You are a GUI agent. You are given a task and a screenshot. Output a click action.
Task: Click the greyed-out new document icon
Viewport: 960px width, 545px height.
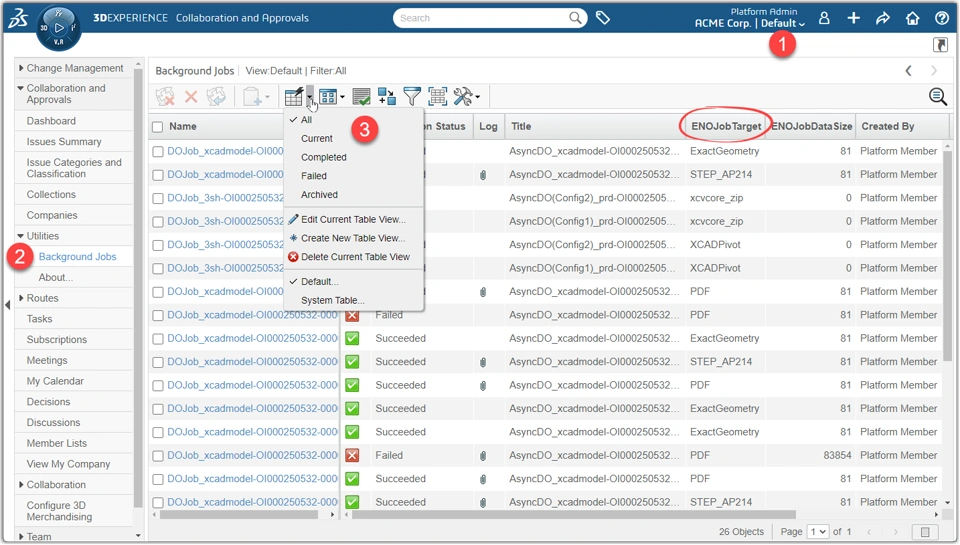tap(252, 96)
